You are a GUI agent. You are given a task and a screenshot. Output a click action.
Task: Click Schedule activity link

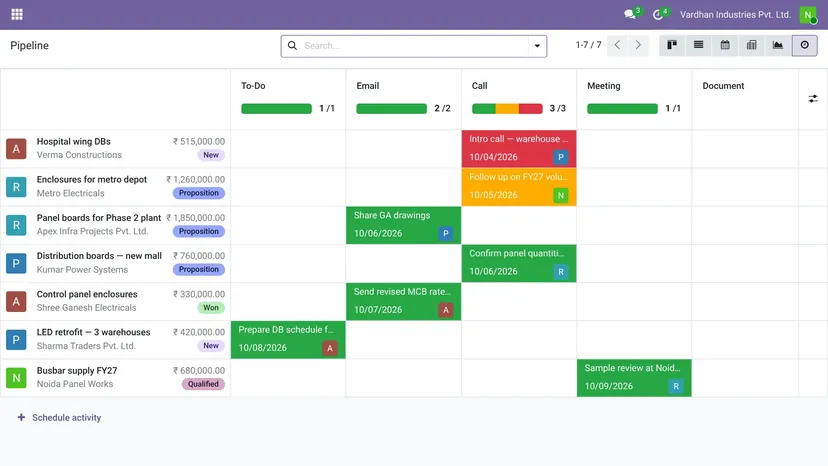[x=67, y=417]
